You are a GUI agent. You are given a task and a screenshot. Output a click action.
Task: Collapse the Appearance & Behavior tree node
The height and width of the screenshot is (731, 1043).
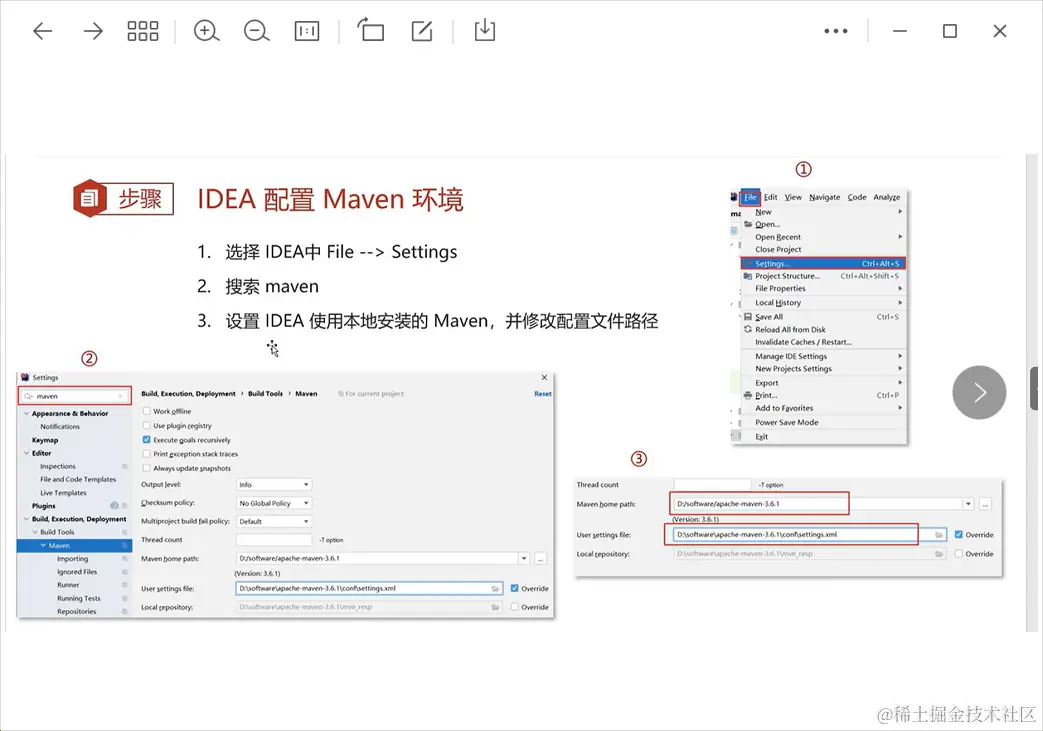tap(26, 413)
